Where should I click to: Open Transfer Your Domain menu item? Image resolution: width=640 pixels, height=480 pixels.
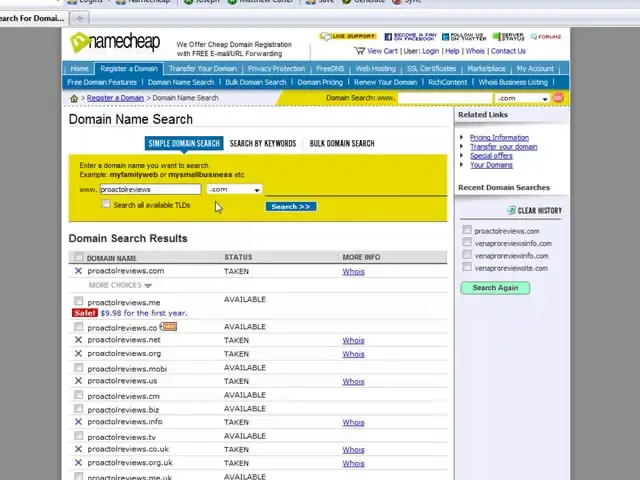coord(203,69)
